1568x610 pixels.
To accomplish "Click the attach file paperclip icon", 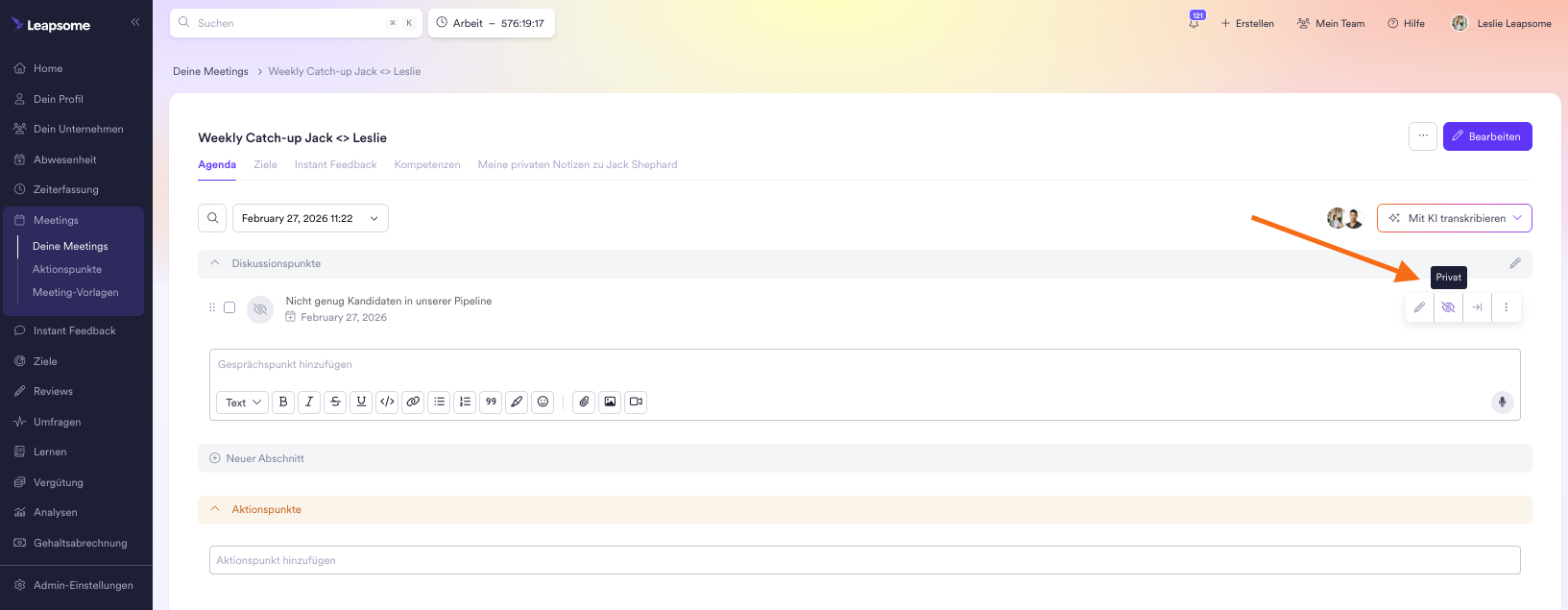I will pyautogui.click(x=584, y=402).
